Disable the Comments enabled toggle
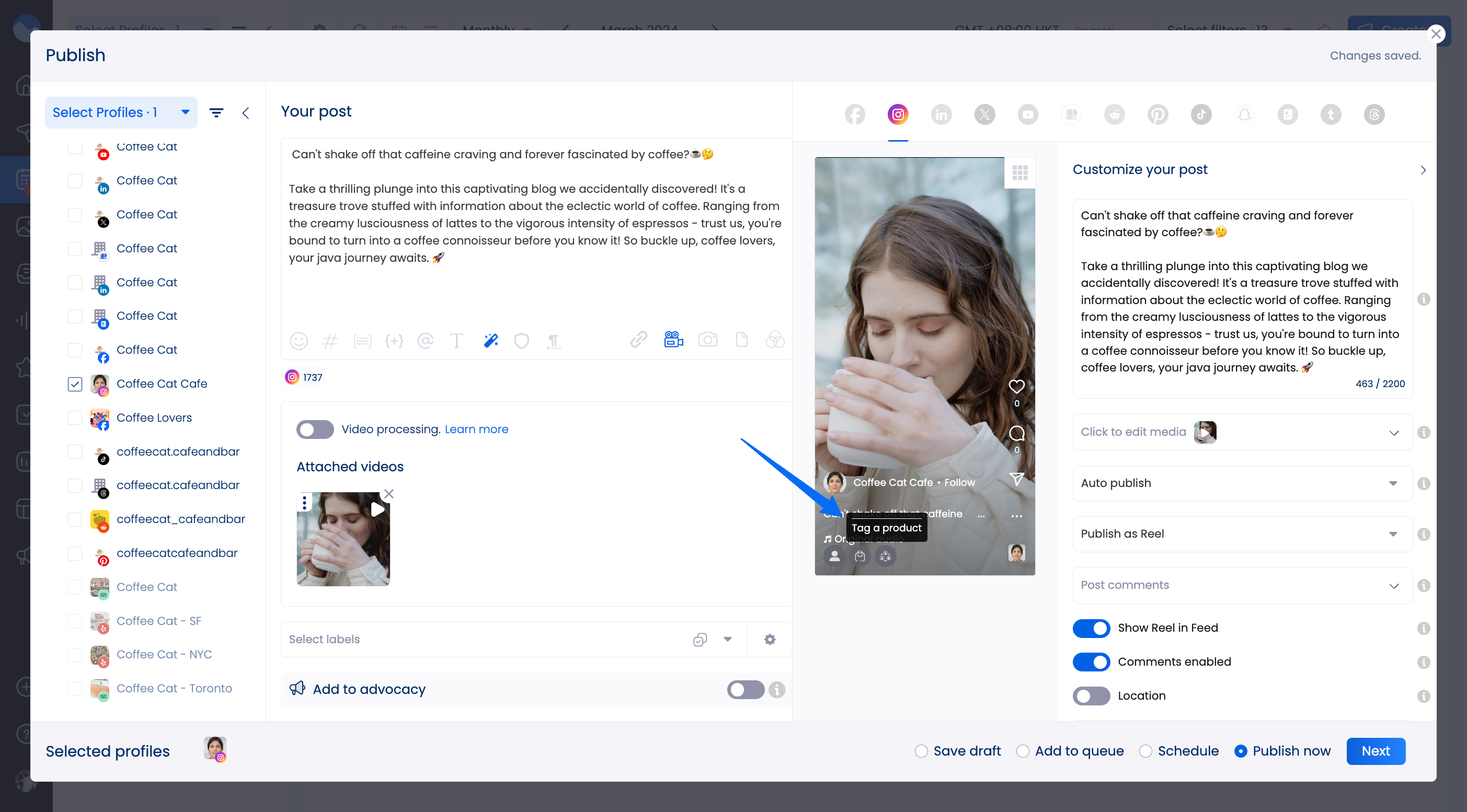 [x=1091, y=663]
